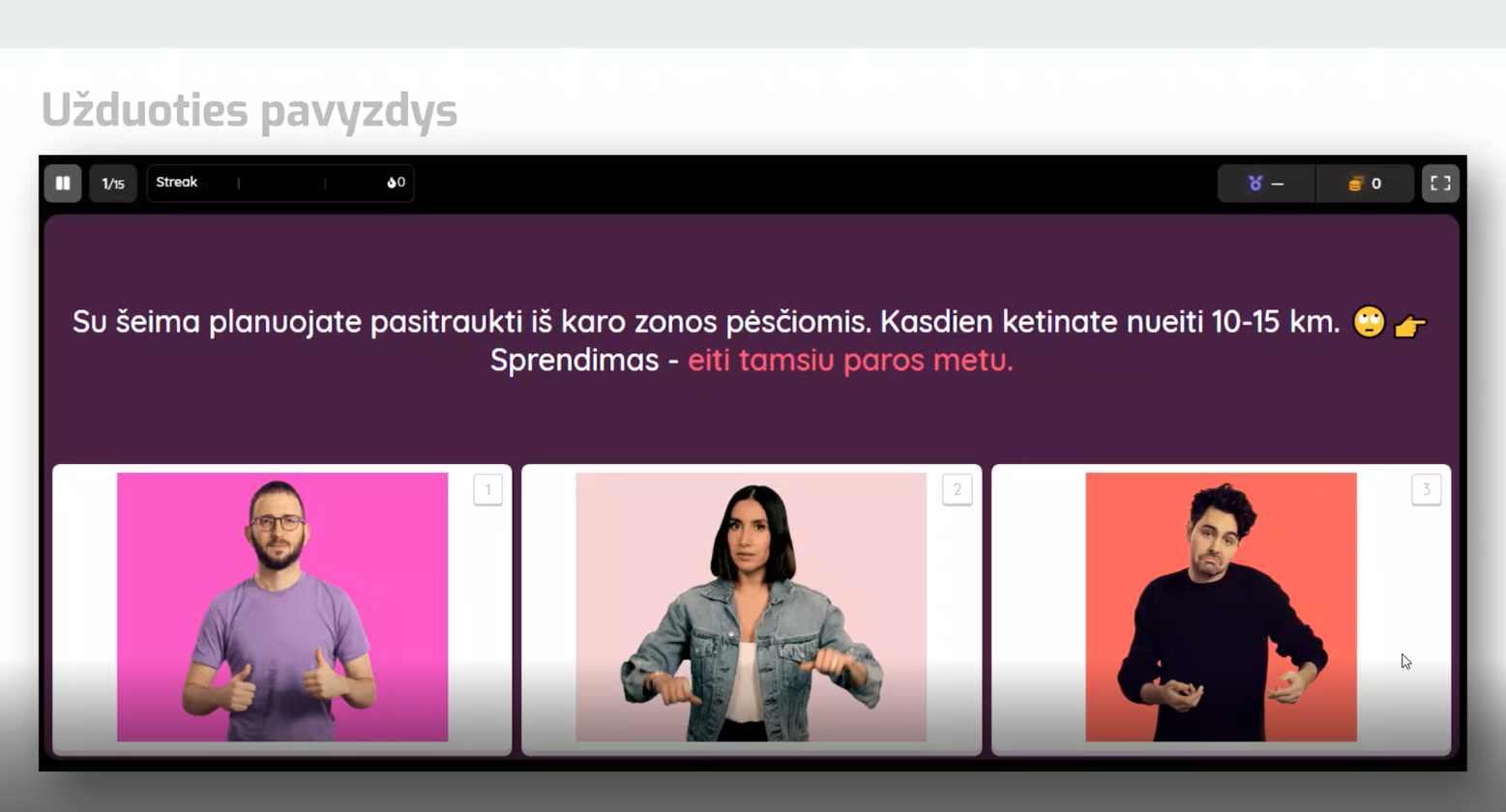The height and width of the screenshot is (812, 1506).
Task: Click the number 2 key badge
Action: pyautogui.click(x=958, y=489)
